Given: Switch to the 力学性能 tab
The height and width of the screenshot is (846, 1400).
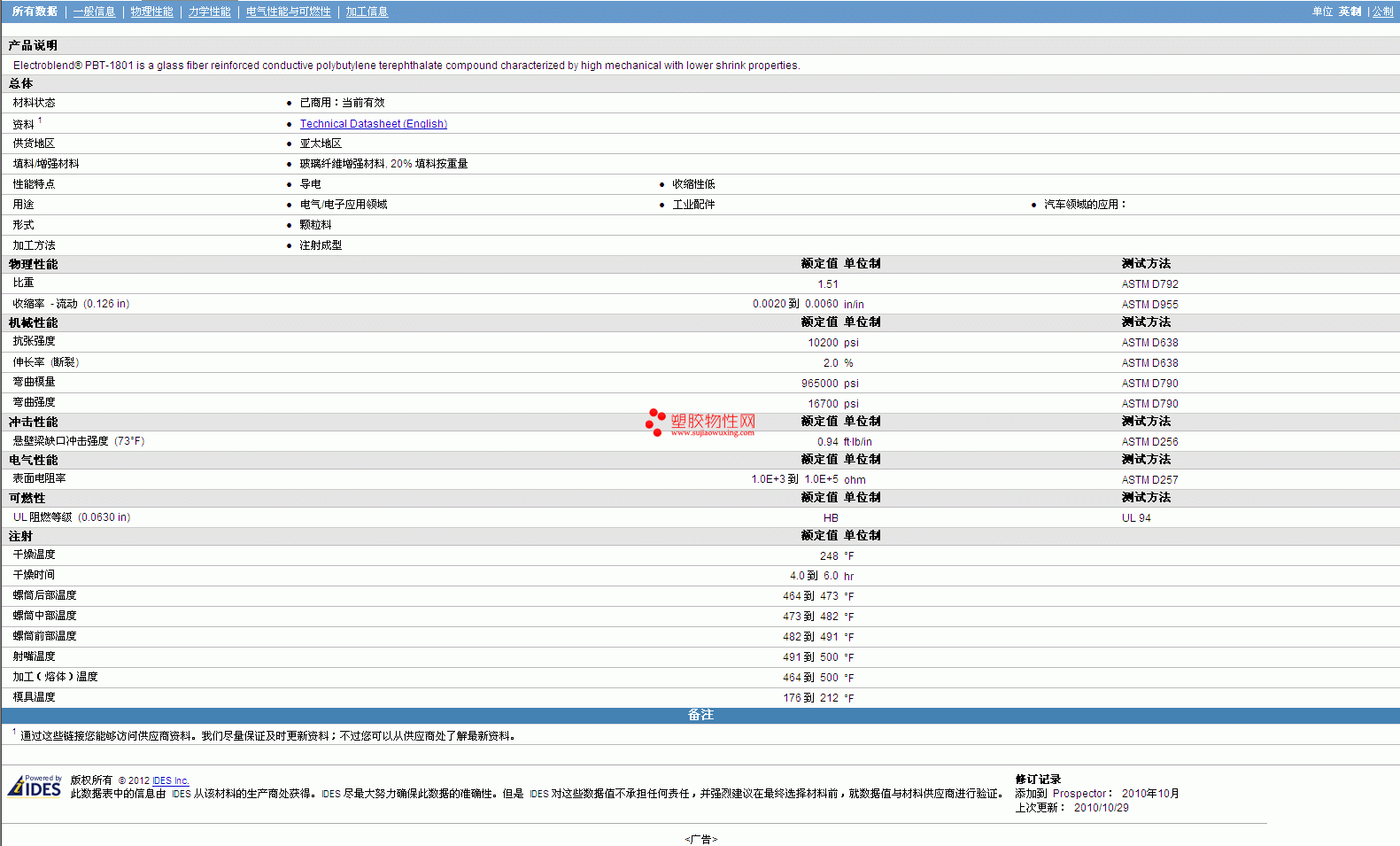Looking at the screenshot, I should pos(209,12).
